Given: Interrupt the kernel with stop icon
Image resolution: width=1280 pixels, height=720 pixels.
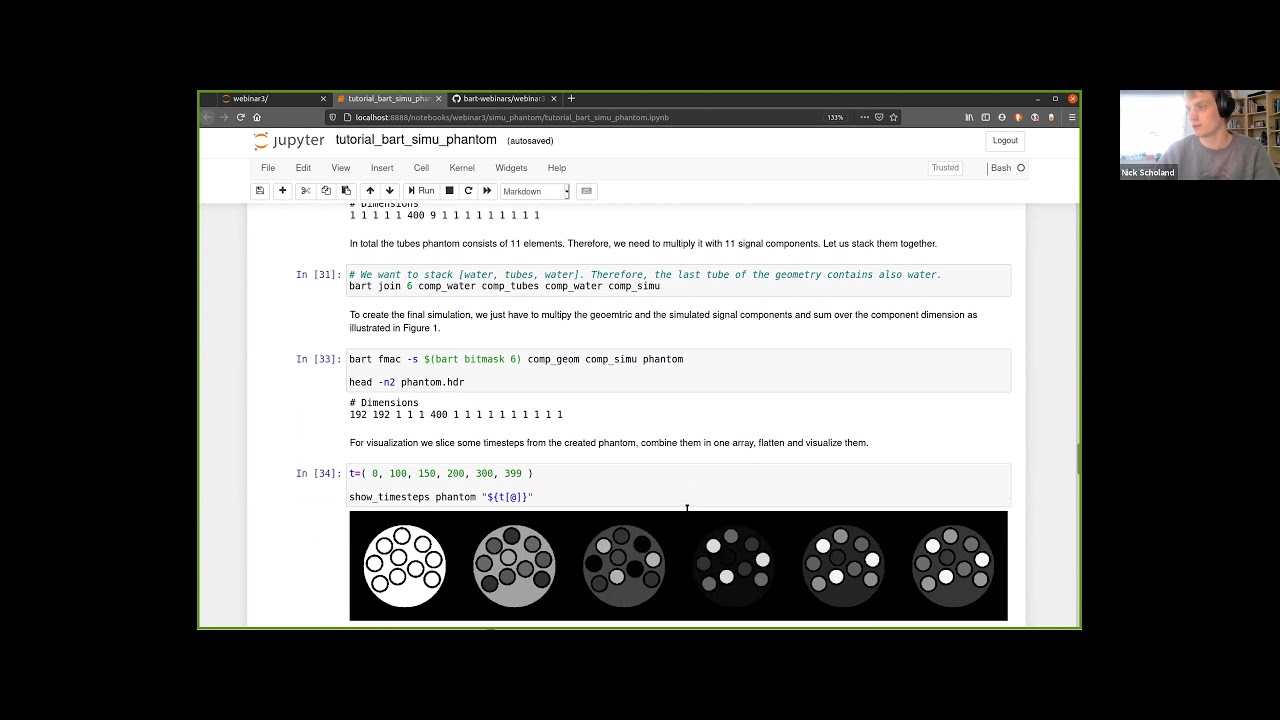Looking at the screenshot, I should 449,191.
